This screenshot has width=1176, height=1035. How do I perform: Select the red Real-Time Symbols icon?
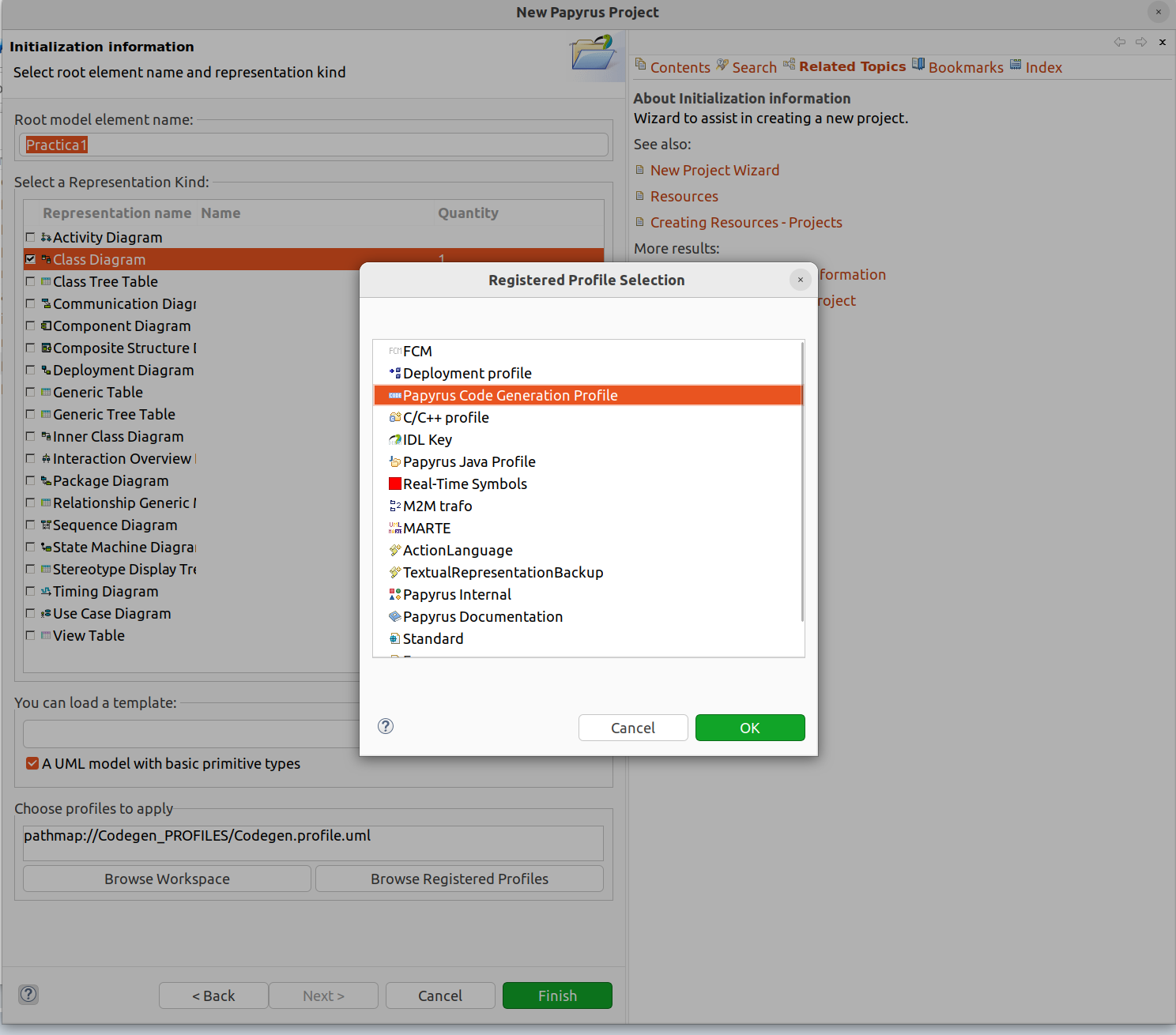(x=395, y=484)
